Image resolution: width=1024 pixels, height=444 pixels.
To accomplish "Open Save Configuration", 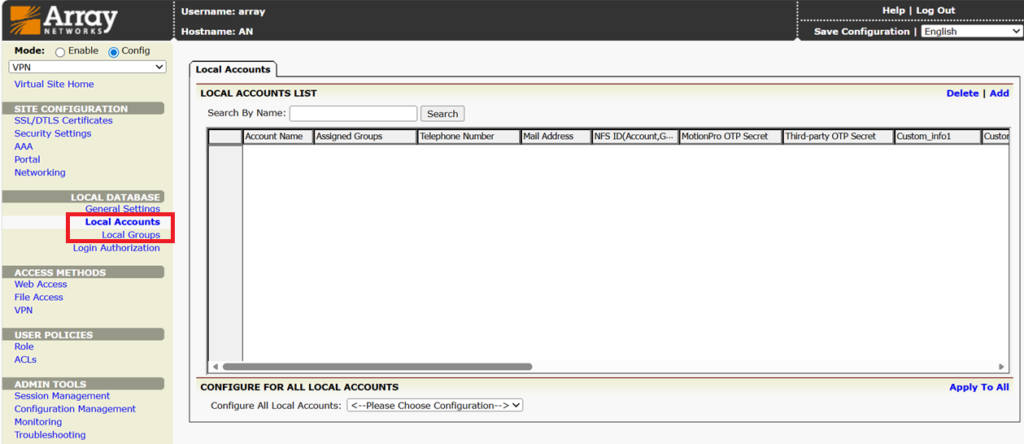I will click(861, 31).
